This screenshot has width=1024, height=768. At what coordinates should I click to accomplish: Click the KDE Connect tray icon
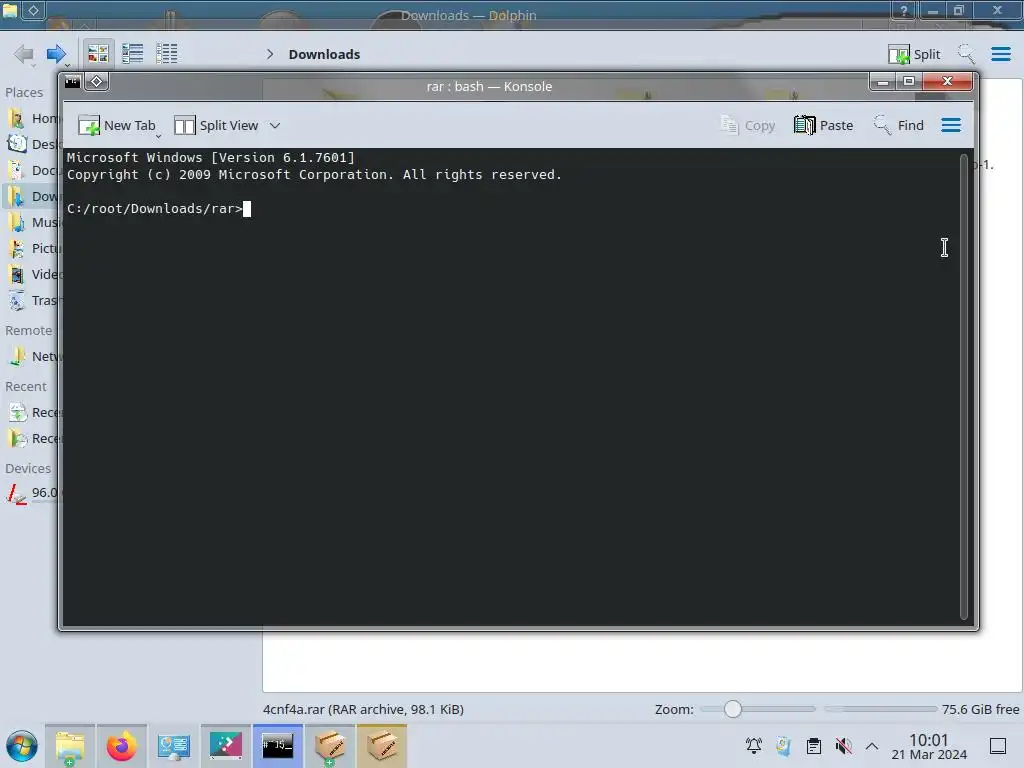pyautogui.click(x=784, y=746)
